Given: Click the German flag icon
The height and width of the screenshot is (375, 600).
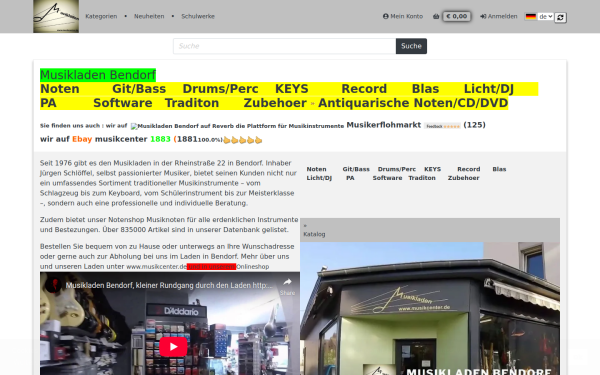Looking at the screenshot, I should [x=530, y=16].
